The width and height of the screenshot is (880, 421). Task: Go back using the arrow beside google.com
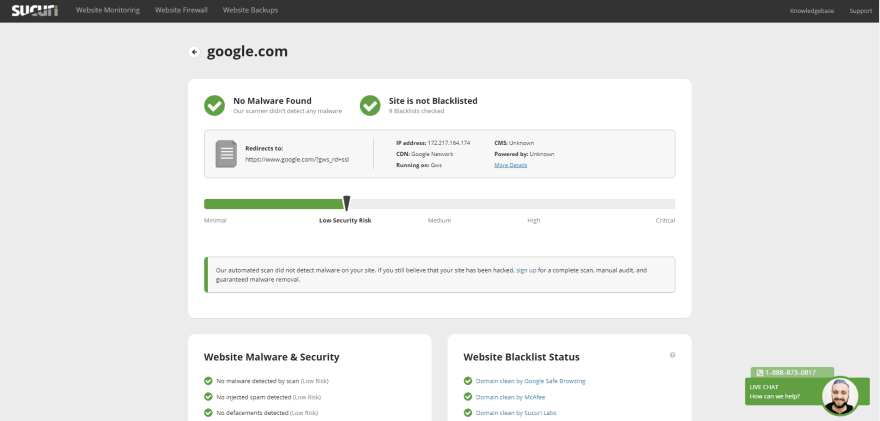coord(194,52)
